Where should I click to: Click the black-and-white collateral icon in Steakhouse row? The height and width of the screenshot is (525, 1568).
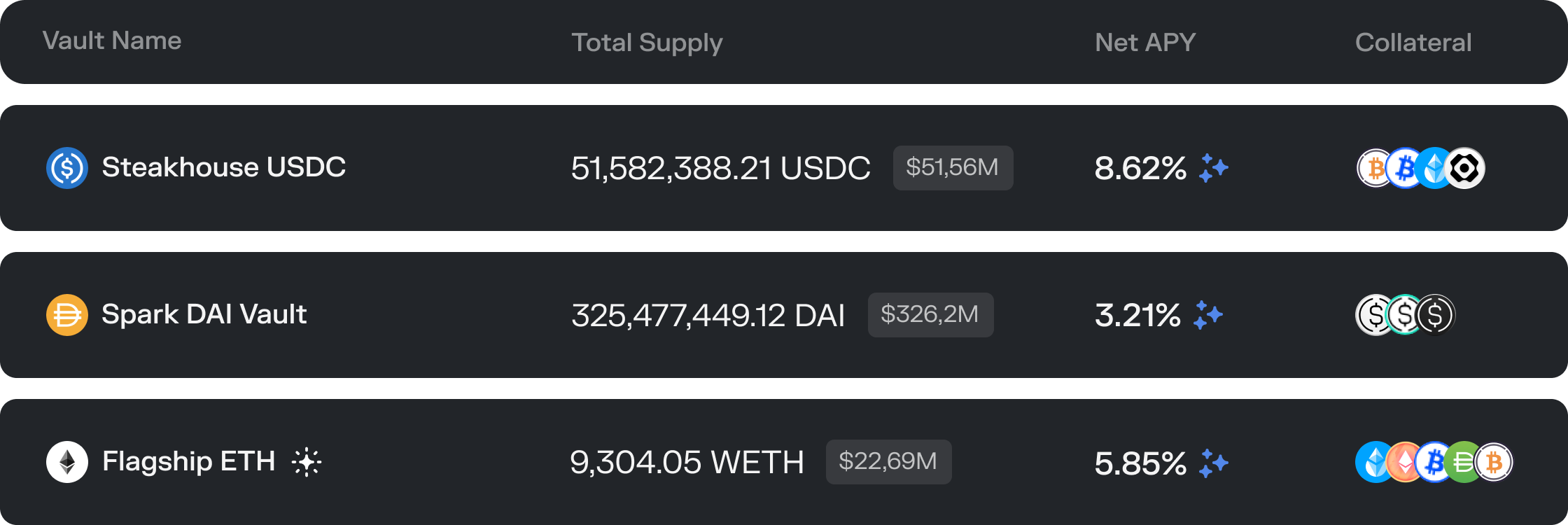coord(1464,168)
